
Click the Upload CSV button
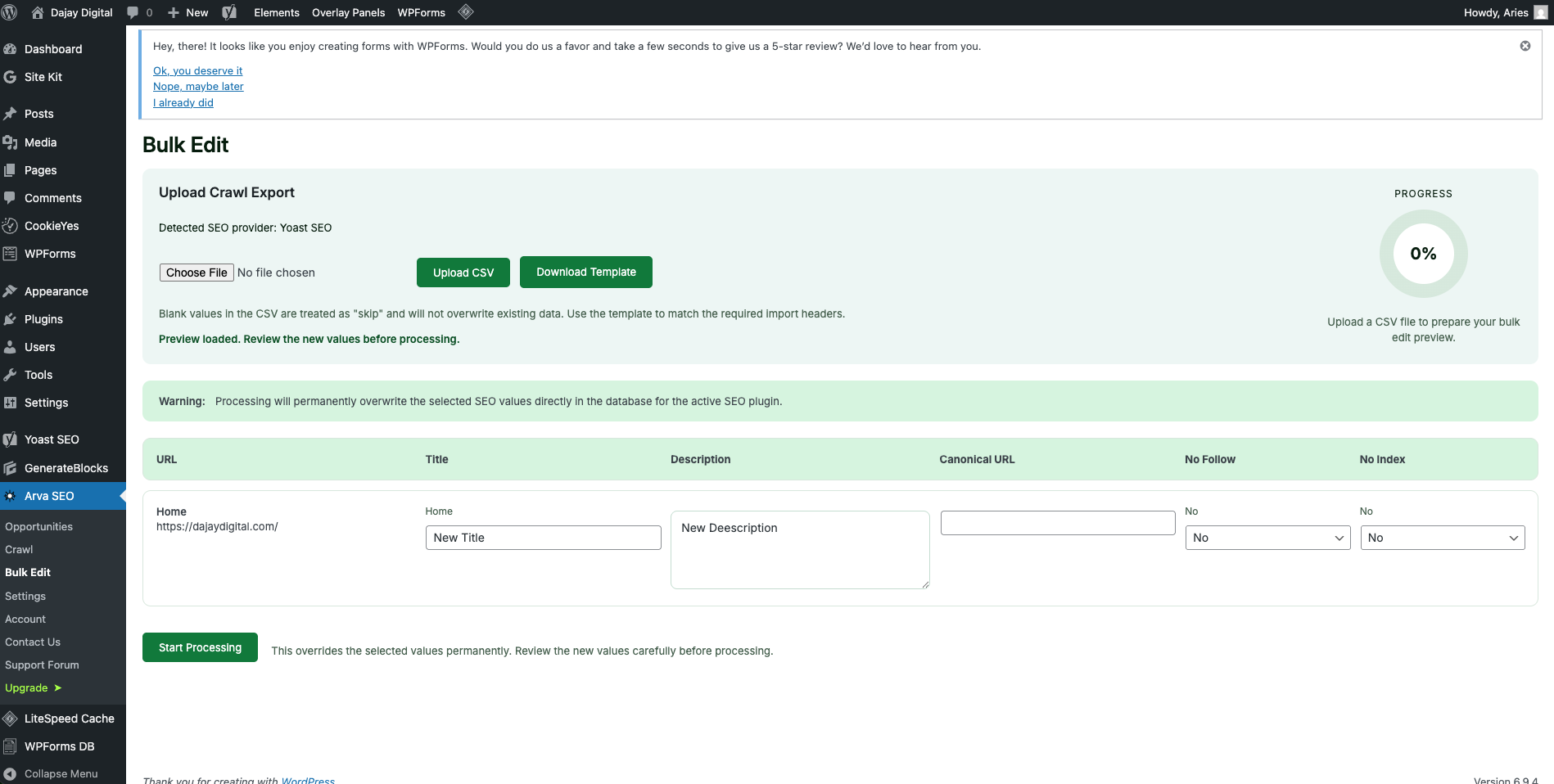click(463, 273)
